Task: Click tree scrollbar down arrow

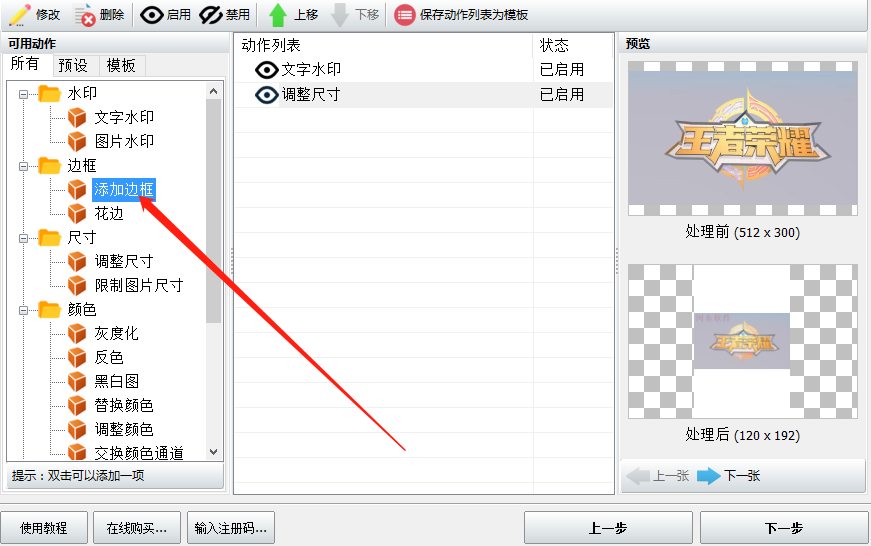Action: pyautogui.click(x=213, y=452)
